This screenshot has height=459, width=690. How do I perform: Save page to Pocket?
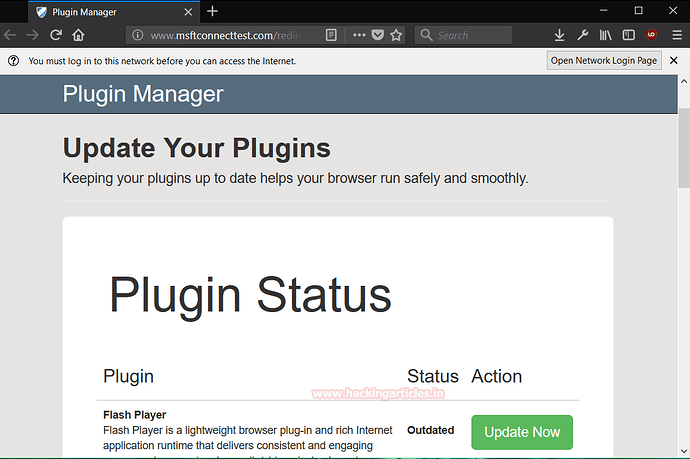(x=377, y=35)
